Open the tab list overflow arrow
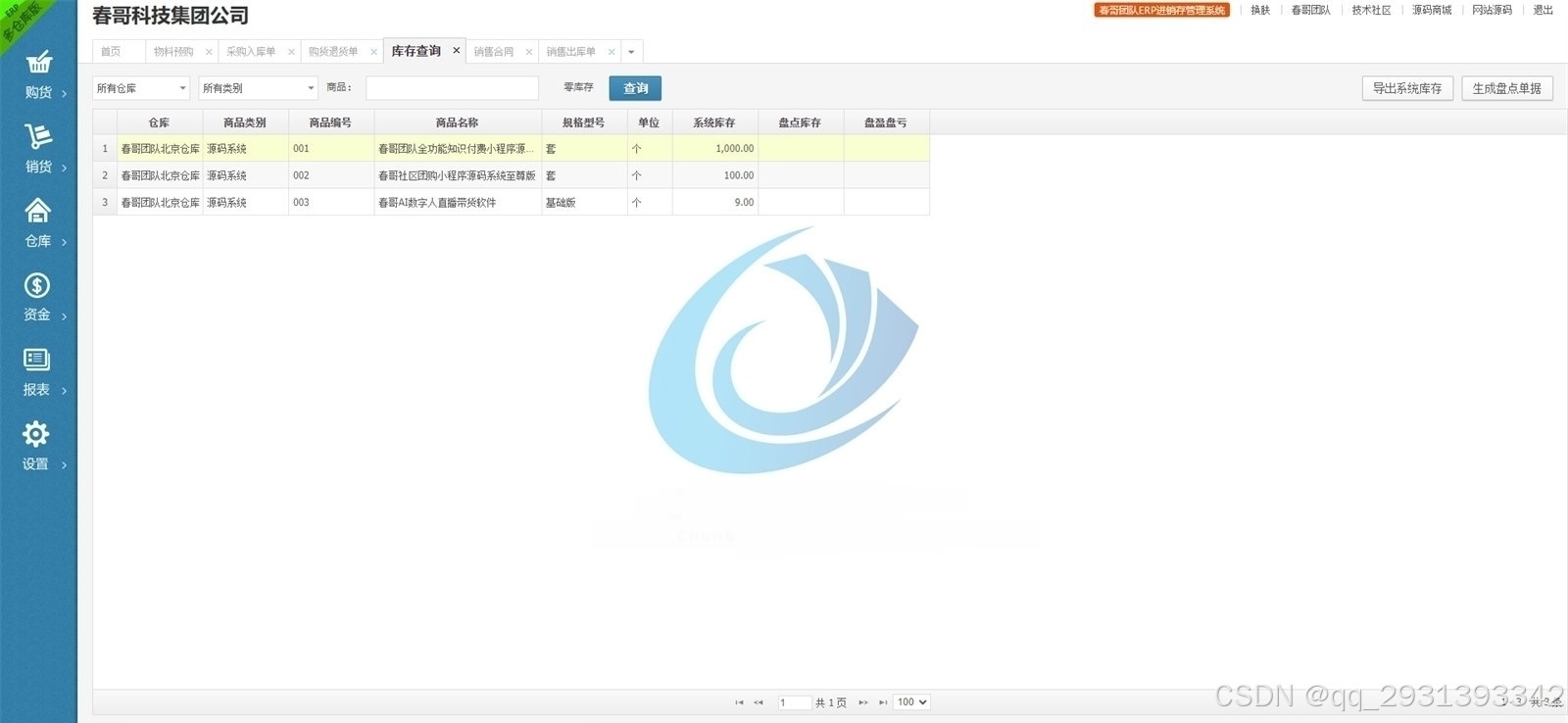Image resolution: width=1568 pixels, height=723 pixels. (631, 52)
